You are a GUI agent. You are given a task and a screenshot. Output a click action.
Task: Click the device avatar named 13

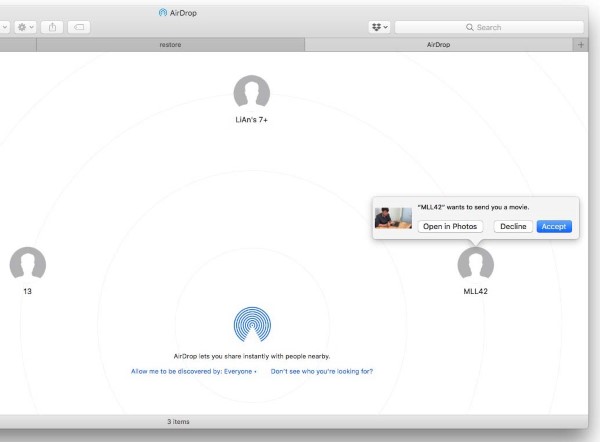point(27,264)
